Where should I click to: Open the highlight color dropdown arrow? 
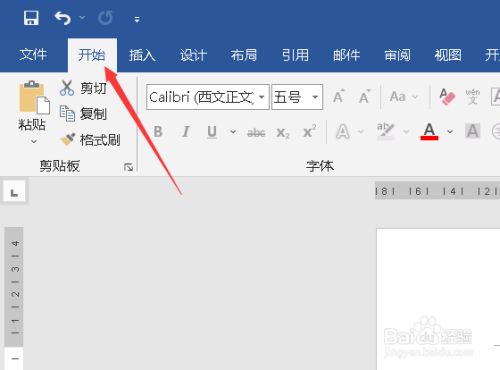(x=406, y=132)
